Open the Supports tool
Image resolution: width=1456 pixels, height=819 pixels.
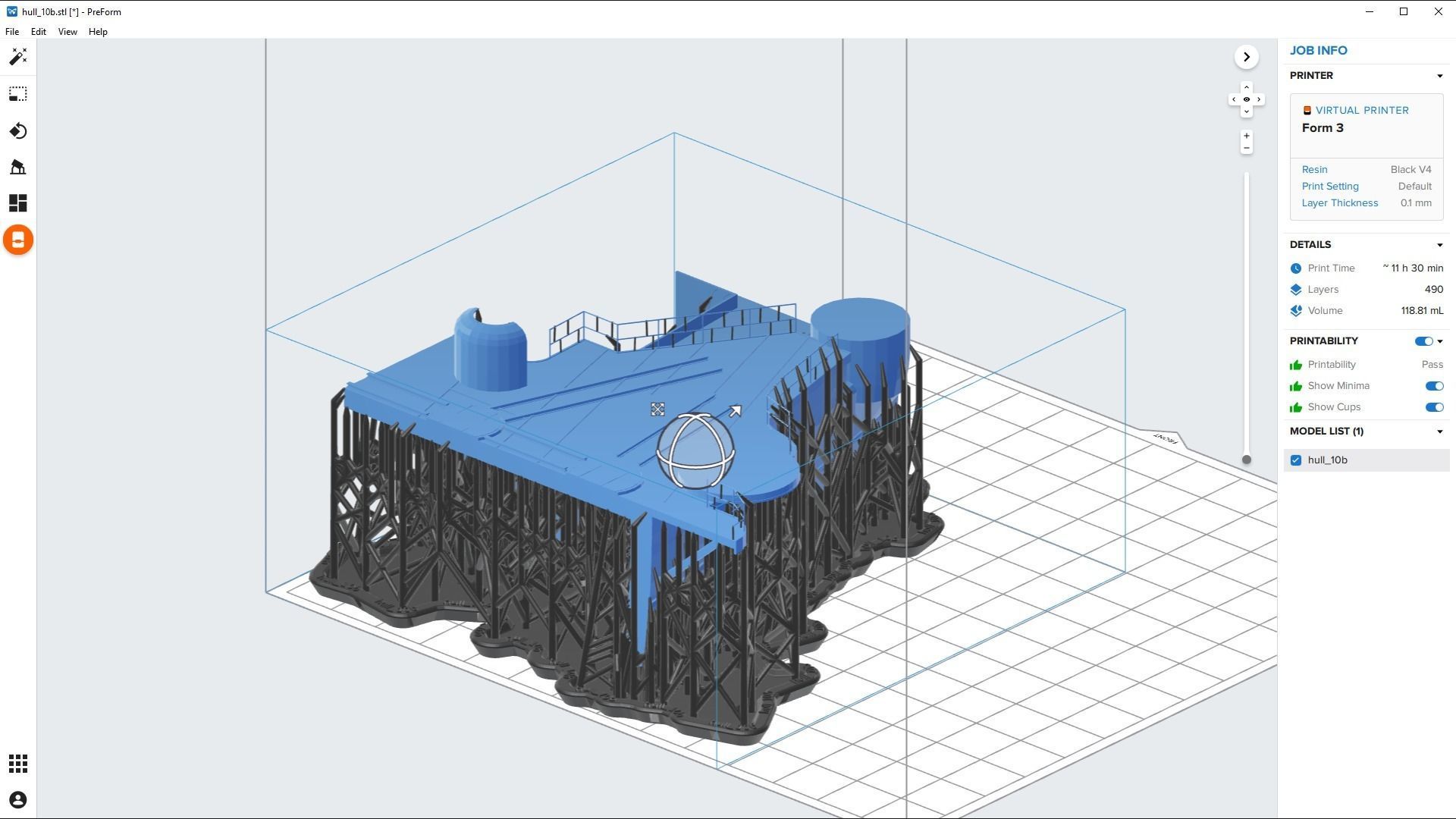[18, 167]
